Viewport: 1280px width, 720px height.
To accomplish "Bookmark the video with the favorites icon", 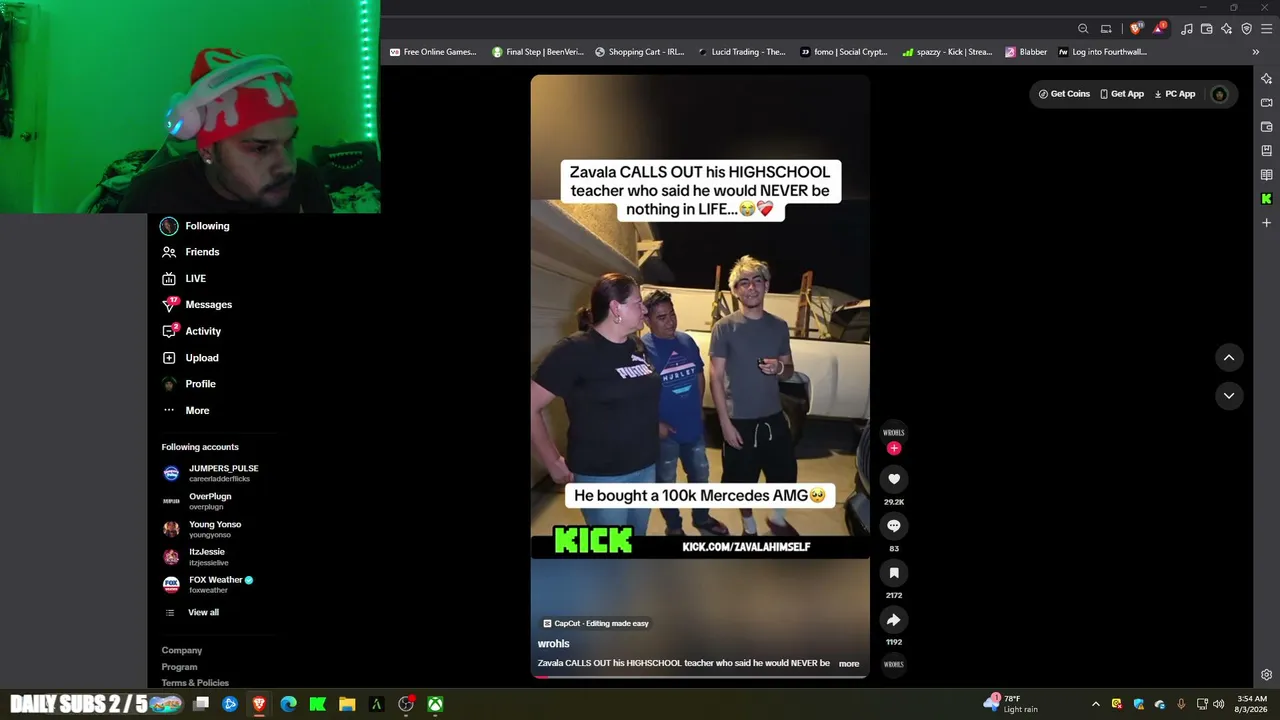I will click(x=894, y=573).
